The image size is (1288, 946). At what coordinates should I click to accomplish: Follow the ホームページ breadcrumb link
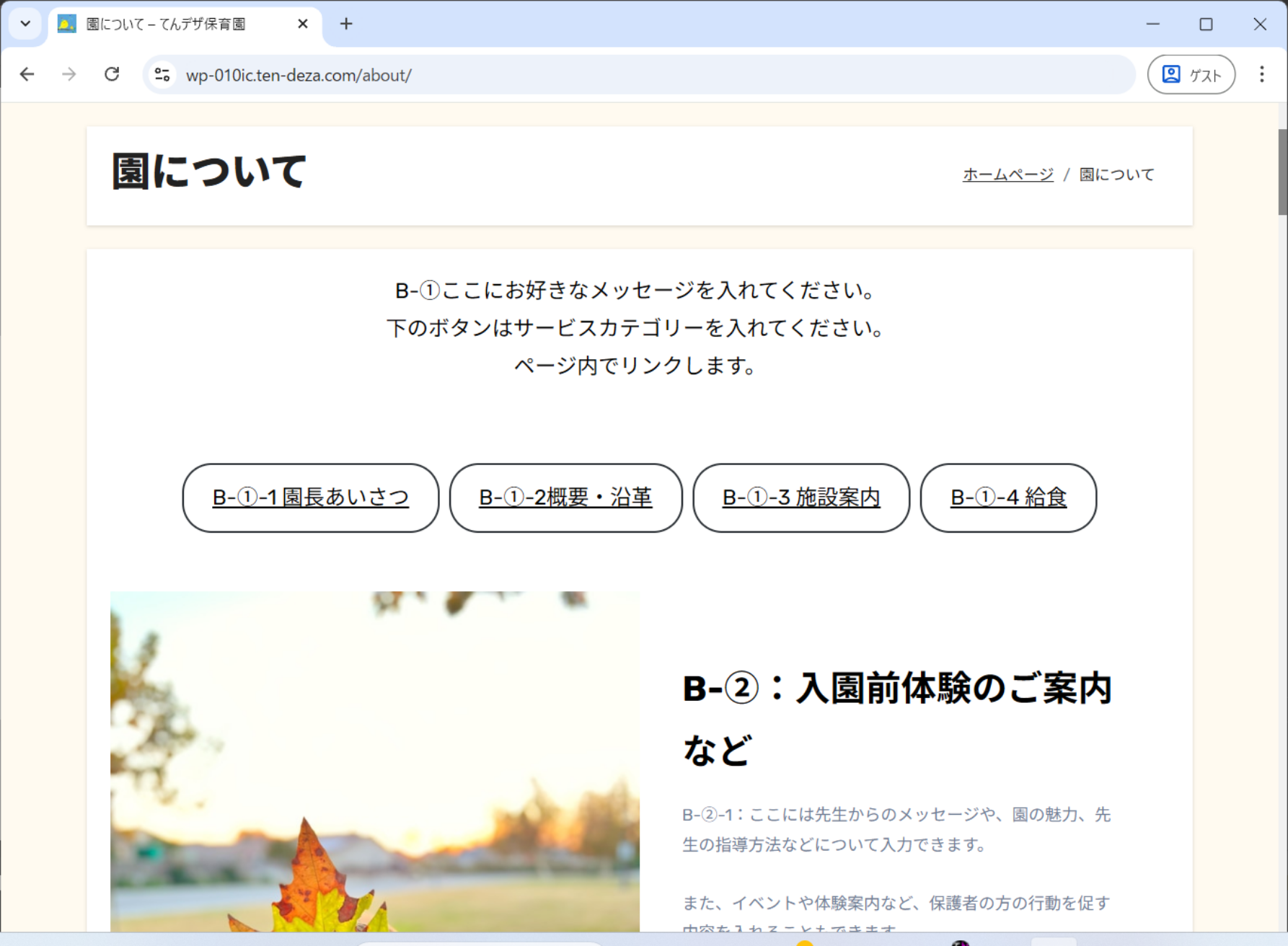tap(1007, 174)
